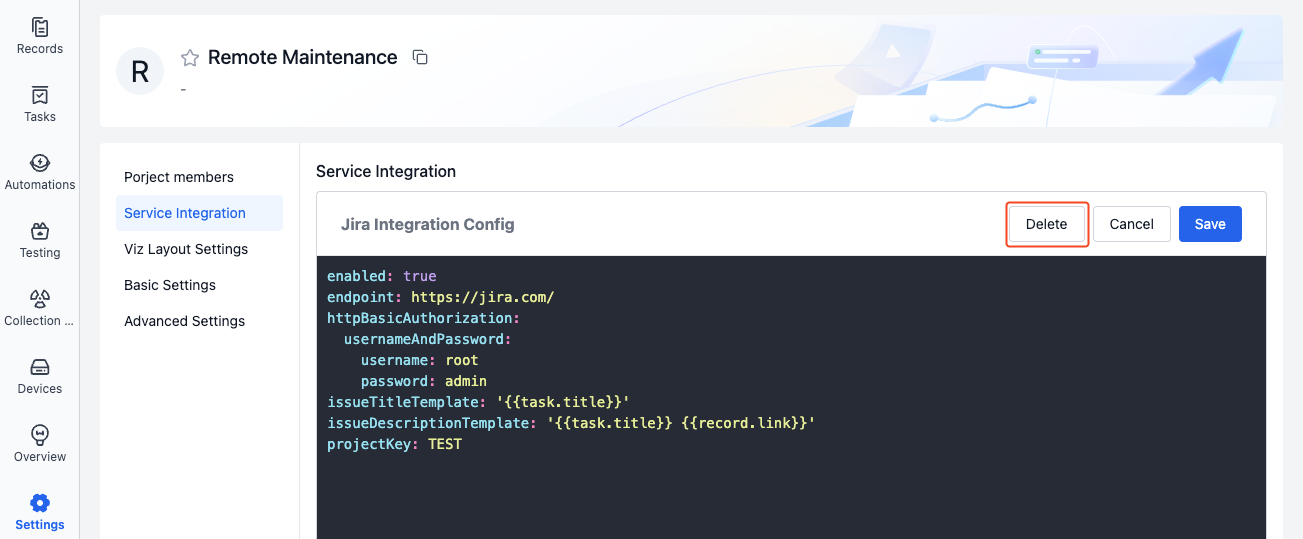This screenshot has height=539, width=1303.
Task: Select Basic Settings tab
Action: [170, 285]
